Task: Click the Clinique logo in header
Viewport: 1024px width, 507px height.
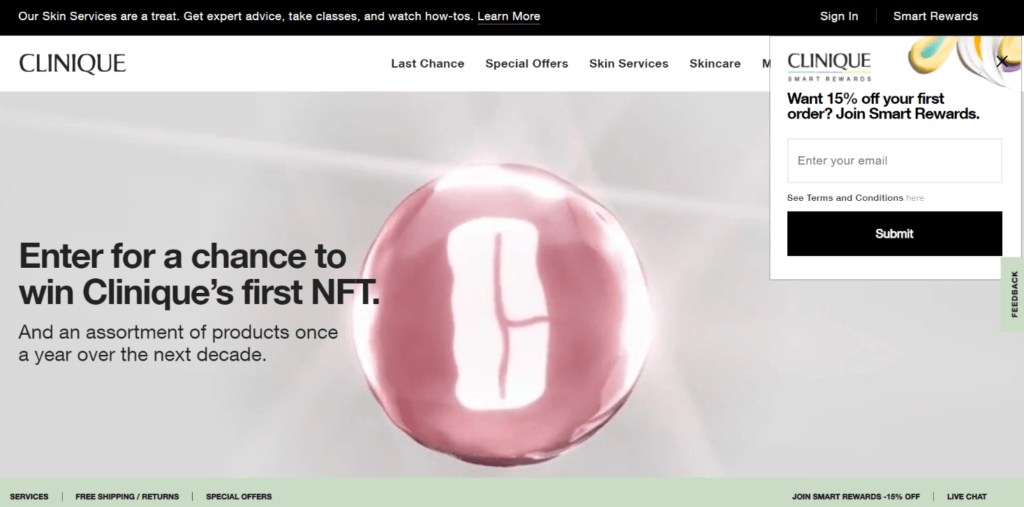Action: click(x=72, y=63)
